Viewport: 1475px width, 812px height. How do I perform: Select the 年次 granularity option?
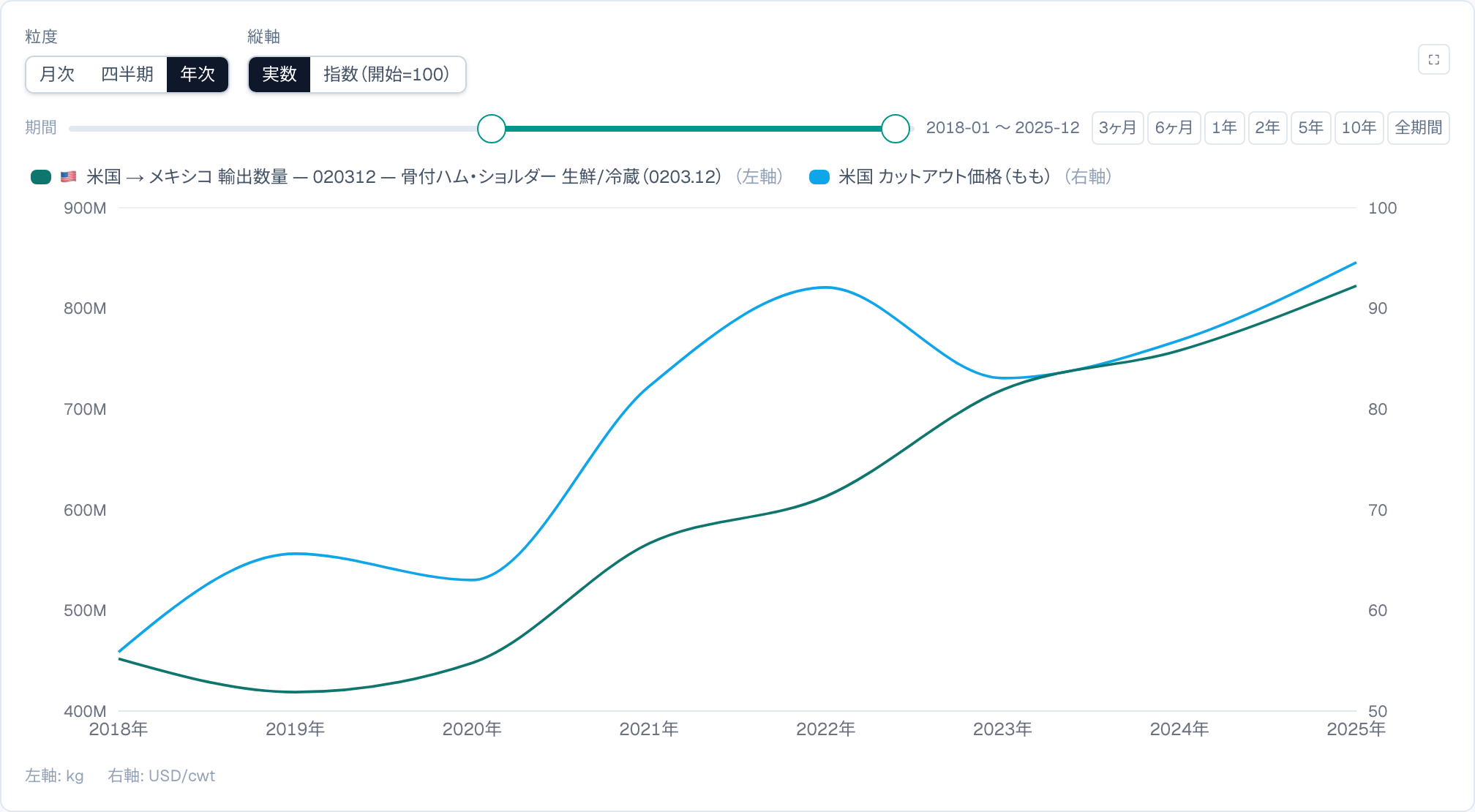click(198, 75)
